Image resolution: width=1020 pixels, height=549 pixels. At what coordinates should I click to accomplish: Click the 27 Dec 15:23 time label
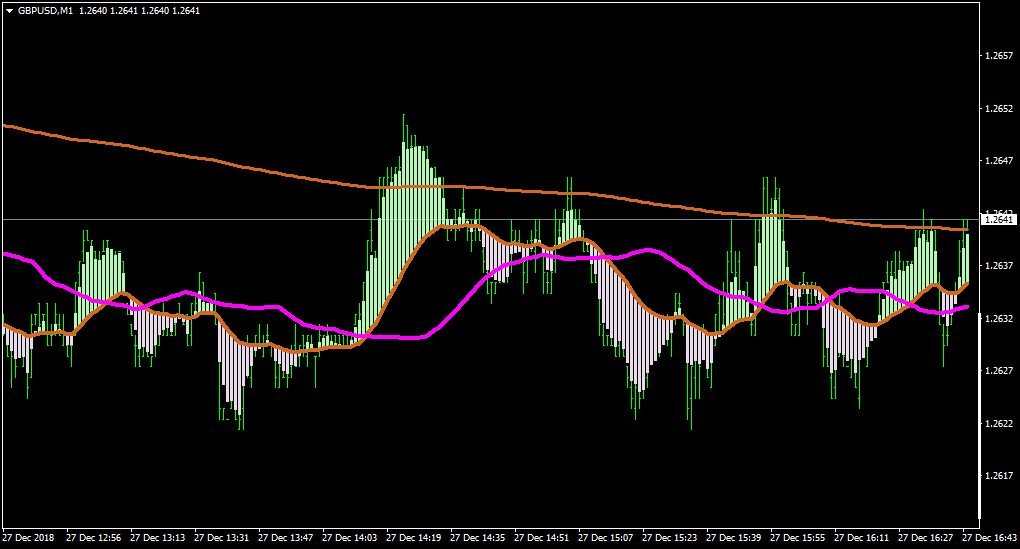(669, 538)
